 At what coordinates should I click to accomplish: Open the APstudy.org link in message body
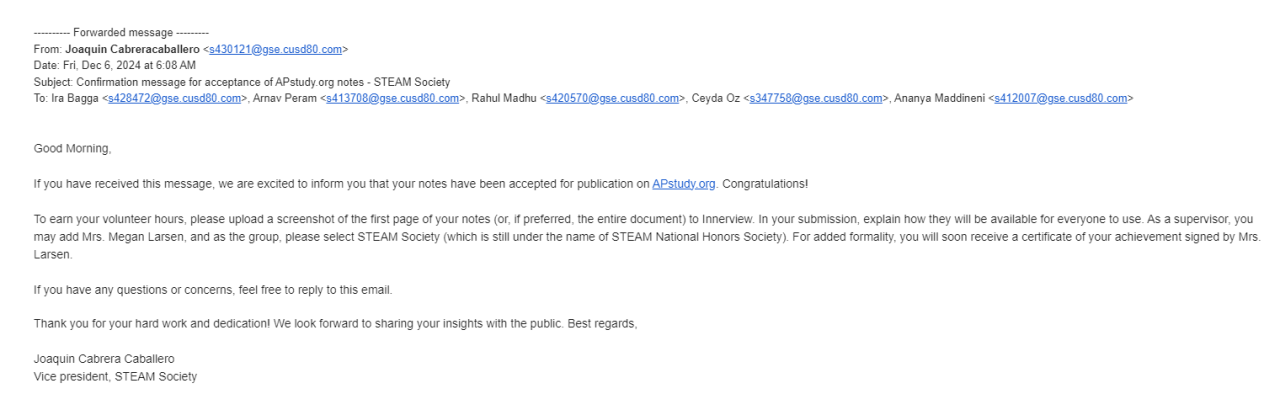click(x=683, y=185)
